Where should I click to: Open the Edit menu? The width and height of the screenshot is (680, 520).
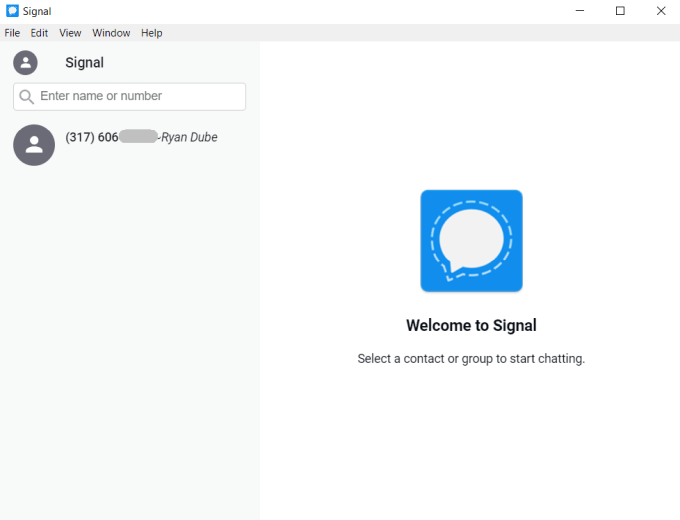(x=39, y=33)
